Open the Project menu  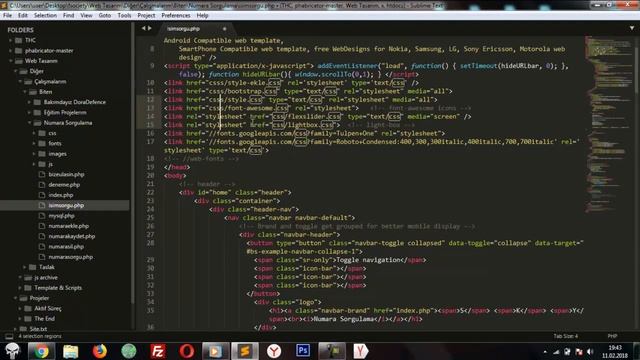tap(146, 16)
